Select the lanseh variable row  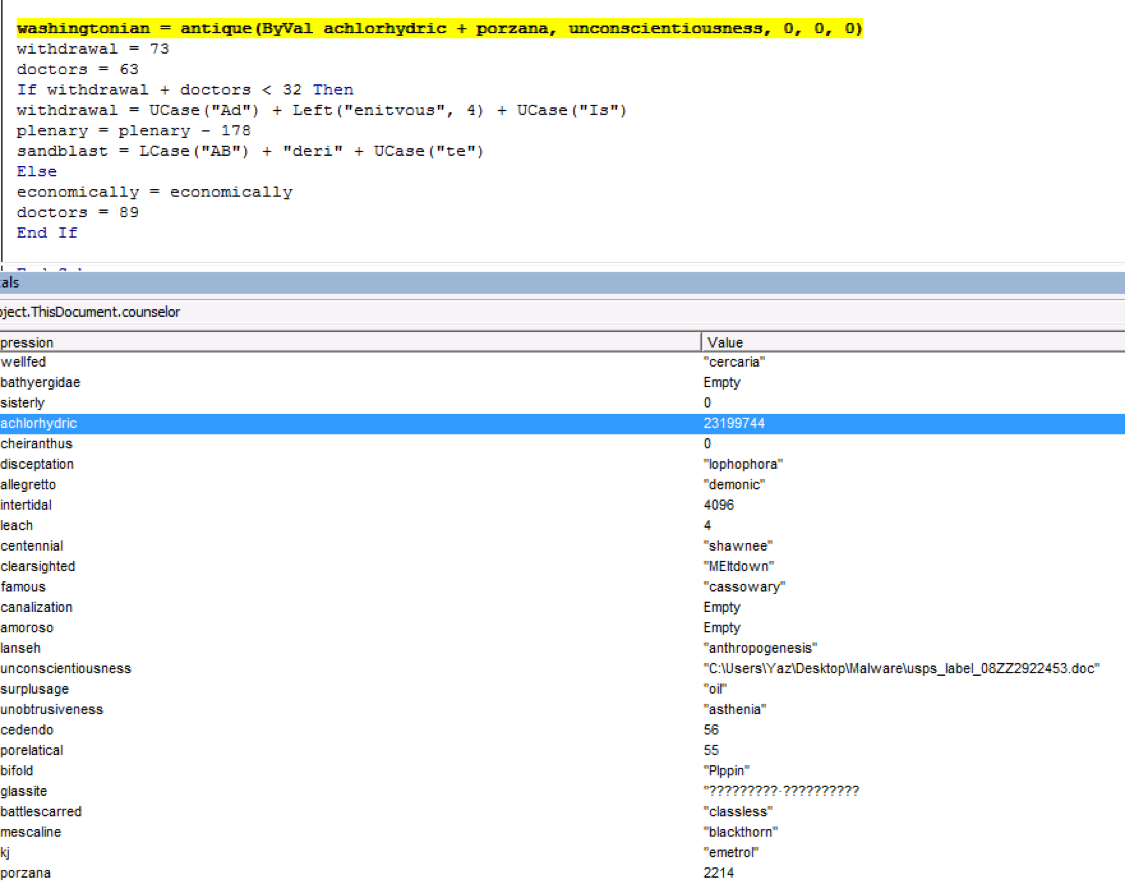pos(562,649)
